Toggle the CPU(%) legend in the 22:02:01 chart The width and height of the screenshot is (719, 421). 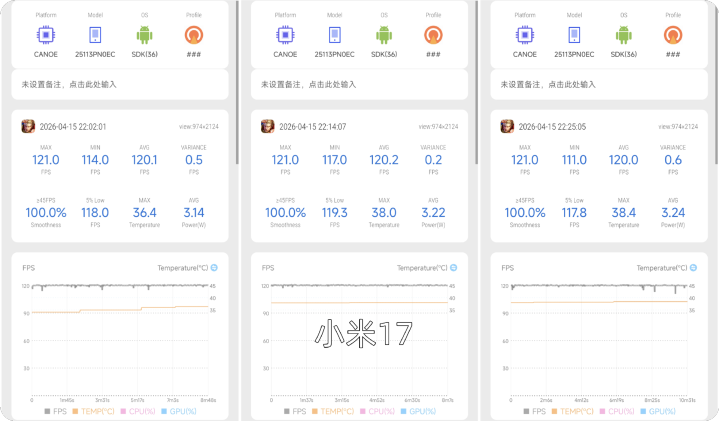(x=138, y=411)
